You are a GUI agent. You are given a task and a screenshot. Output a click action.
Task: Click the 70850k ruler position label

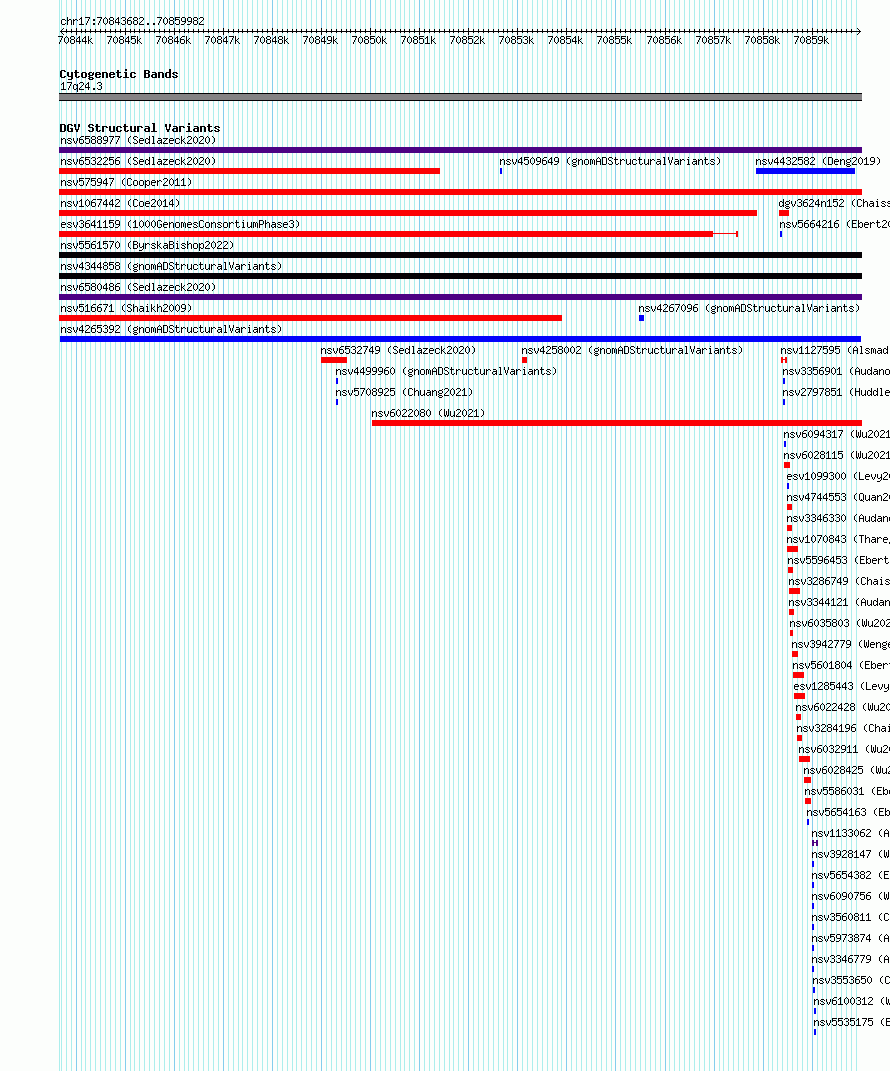369,40
